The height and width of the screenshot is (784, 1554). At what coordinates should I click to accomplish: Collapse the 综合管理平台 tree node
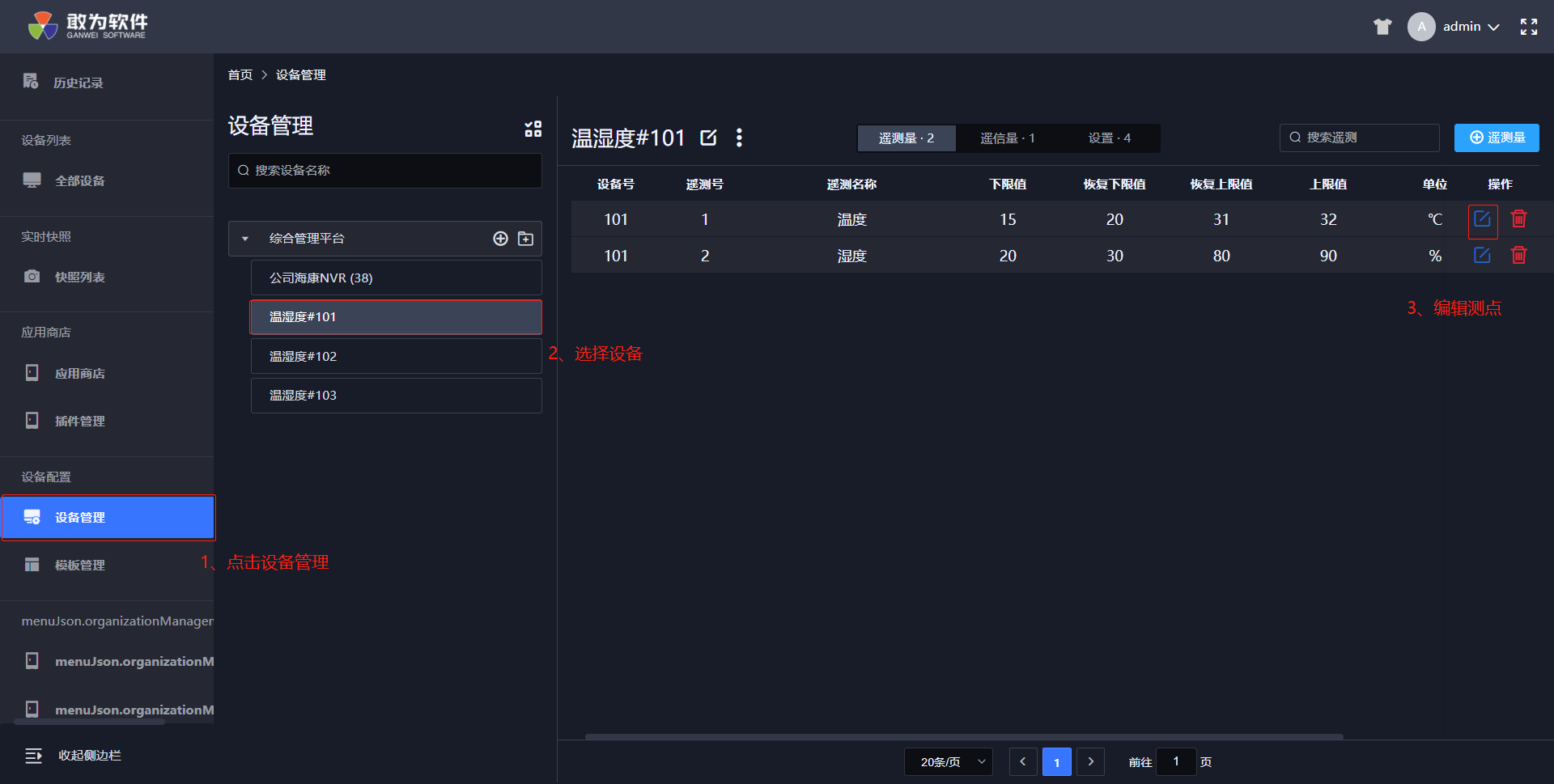(245, 239)
